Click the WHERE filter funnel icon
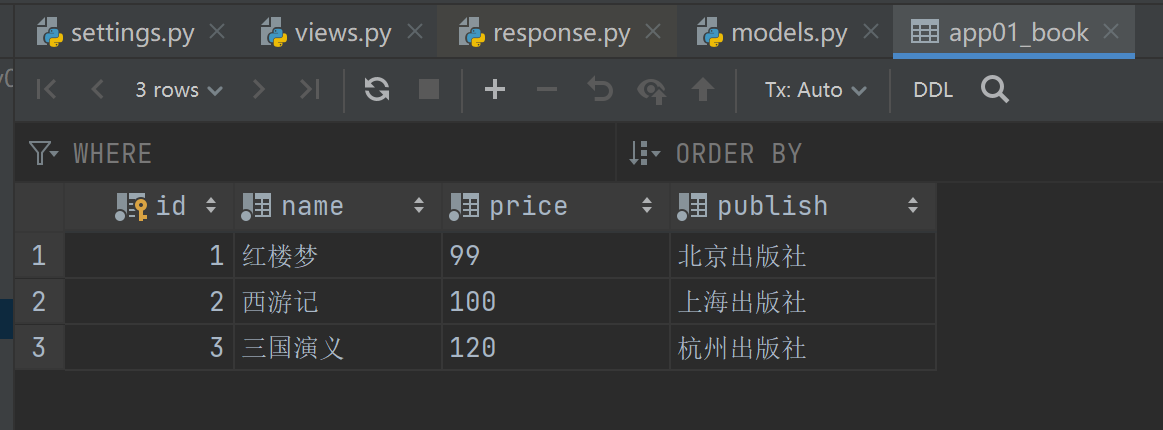1163x430 pixels. click(x=44, y=153)
